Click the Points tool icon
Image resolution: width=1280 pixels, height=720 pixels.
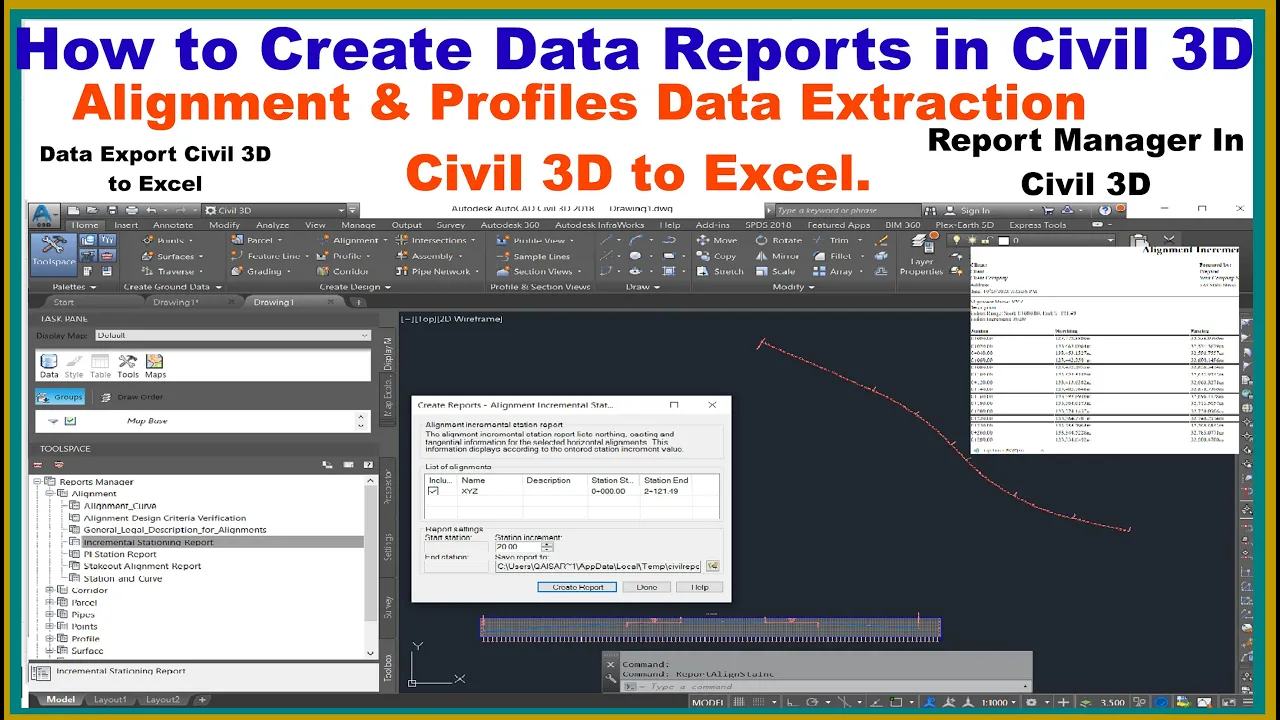coord(147,241)
